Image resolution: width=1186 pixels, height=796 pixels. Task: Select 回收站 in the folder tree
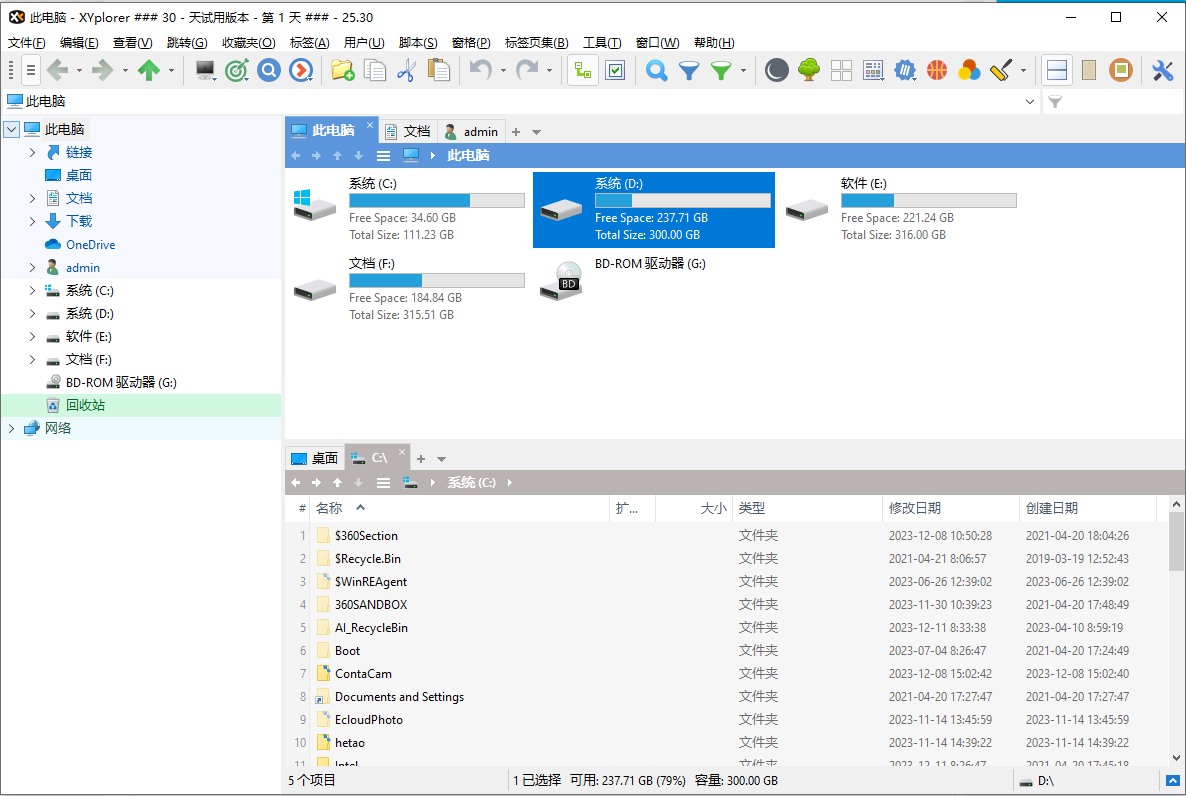click(x=85, y=406)
